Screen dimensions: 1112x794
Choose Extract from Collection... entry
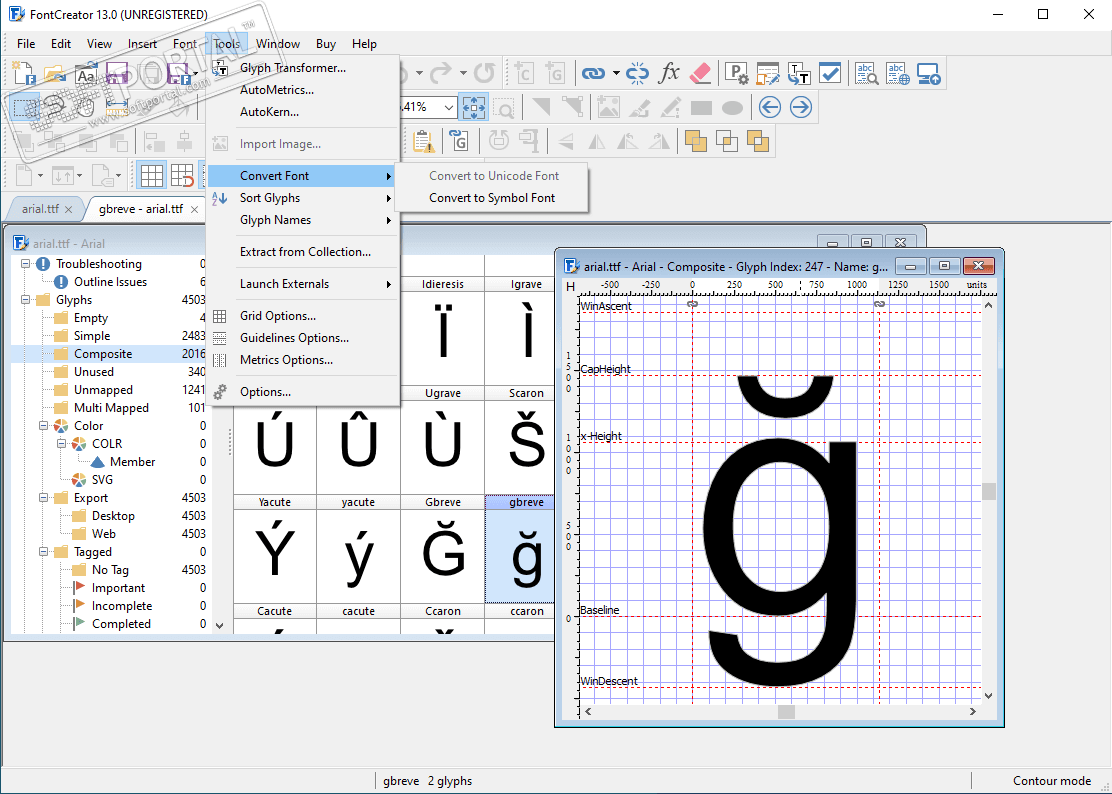304,252
